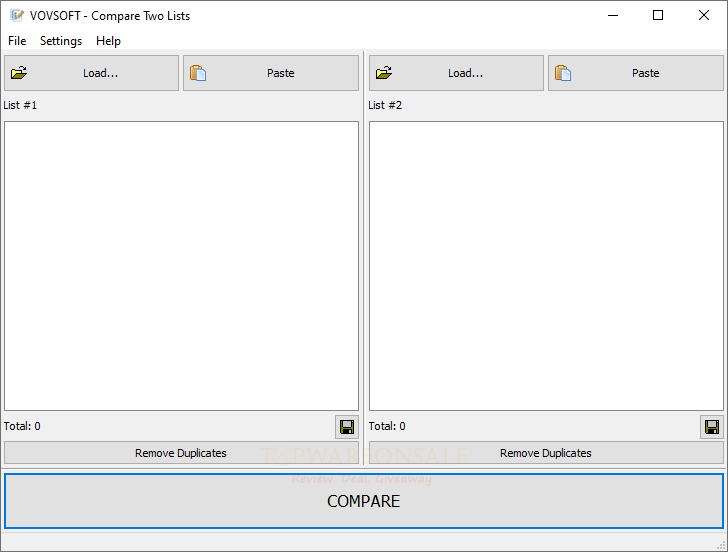Remove Duplicates from List #2
Viewport: 728px width, 552px height.
coord(546,453)
